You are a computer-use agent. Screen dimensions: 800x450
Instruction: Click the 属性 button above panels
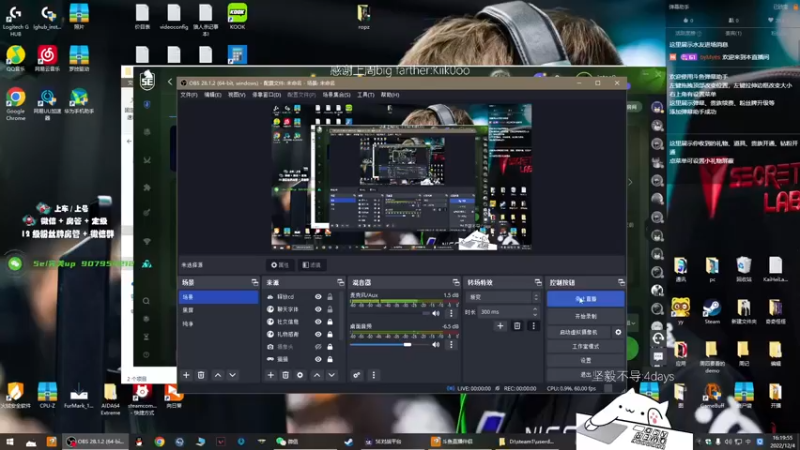pos(280,265)
